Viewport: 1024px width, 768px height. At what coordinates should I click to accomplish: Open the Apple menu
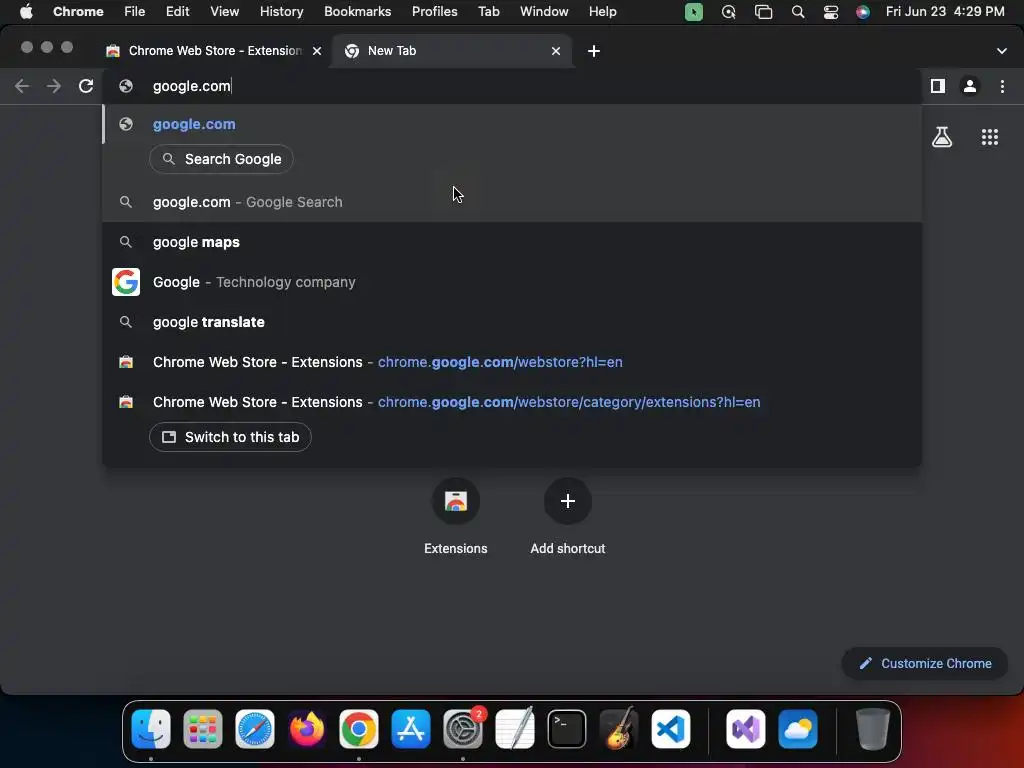pos(26,12)
